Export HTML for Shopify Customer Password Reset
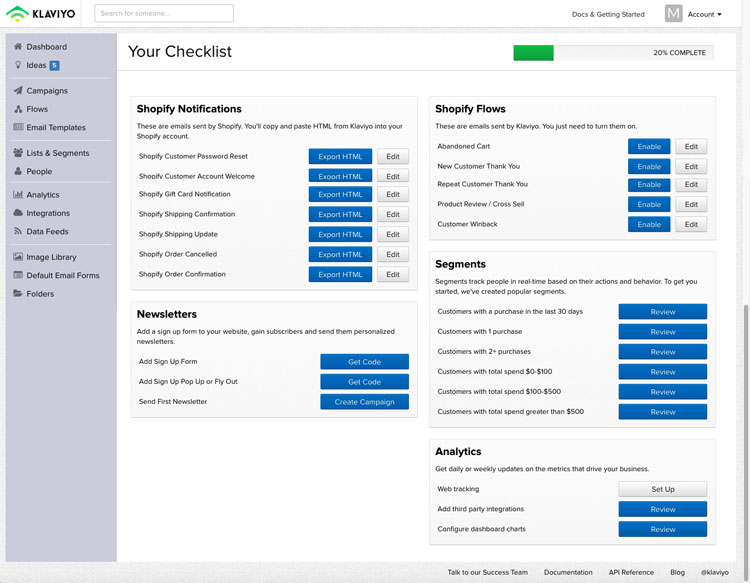 click(x=340, y=156)
